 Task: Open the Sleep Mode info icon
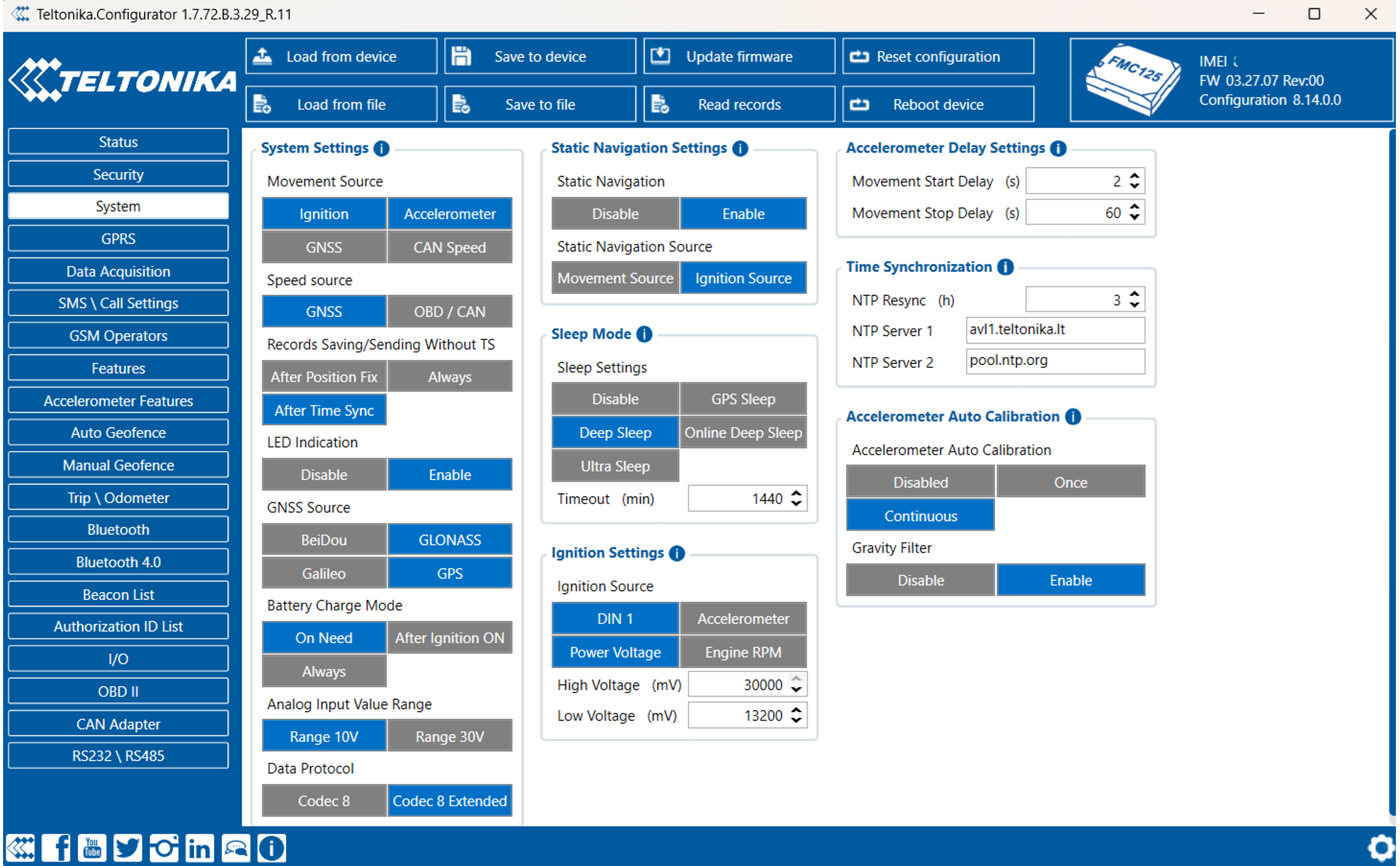(x=645, y=334)
